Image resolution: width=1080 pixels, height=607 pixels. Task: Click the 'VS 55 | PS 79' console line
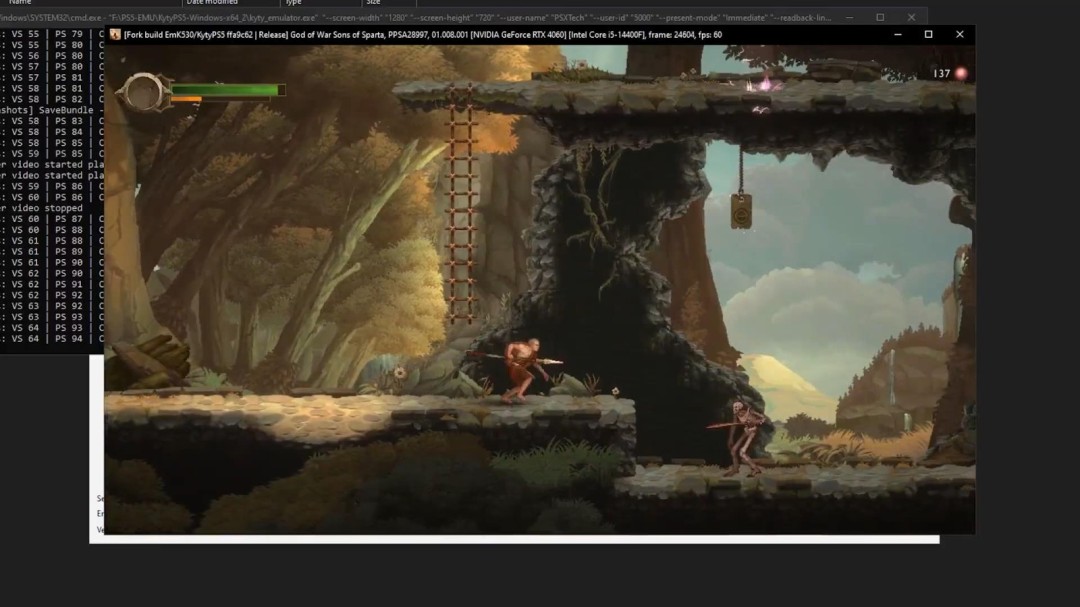52,34
